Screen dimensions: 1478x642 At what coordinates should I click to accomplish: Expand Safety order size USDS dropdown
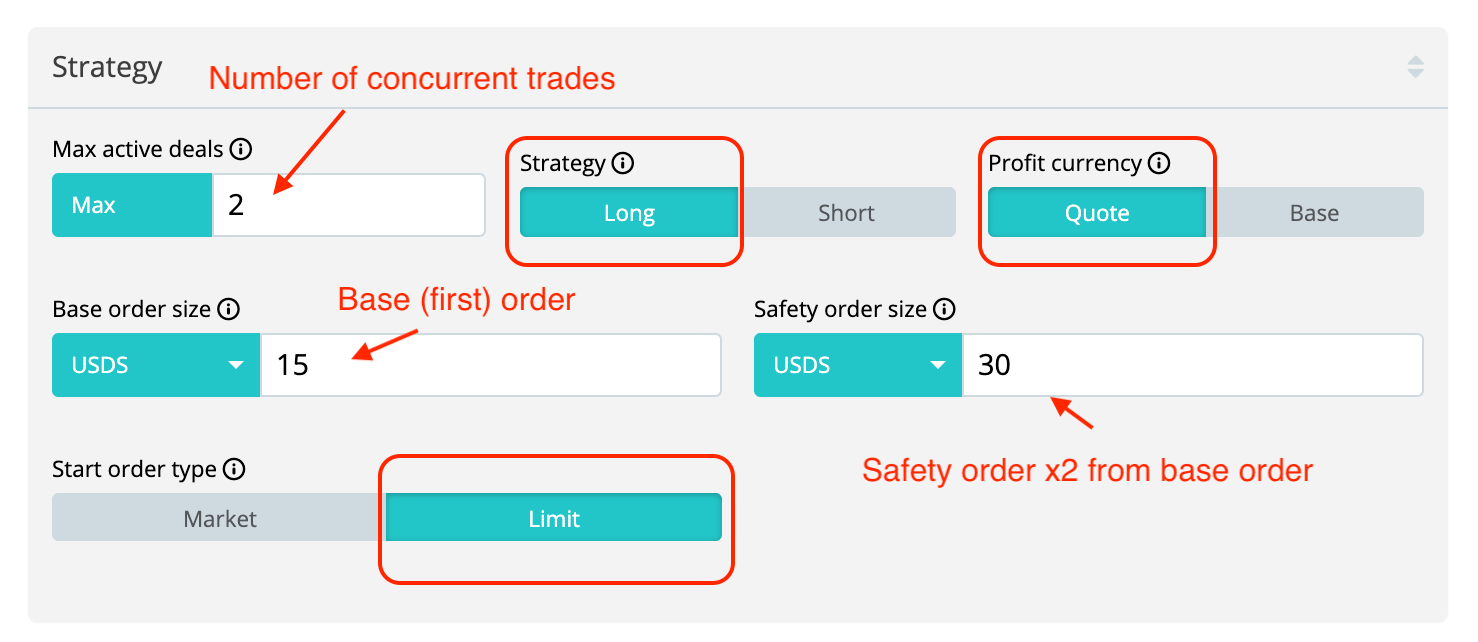pos(858,365)
